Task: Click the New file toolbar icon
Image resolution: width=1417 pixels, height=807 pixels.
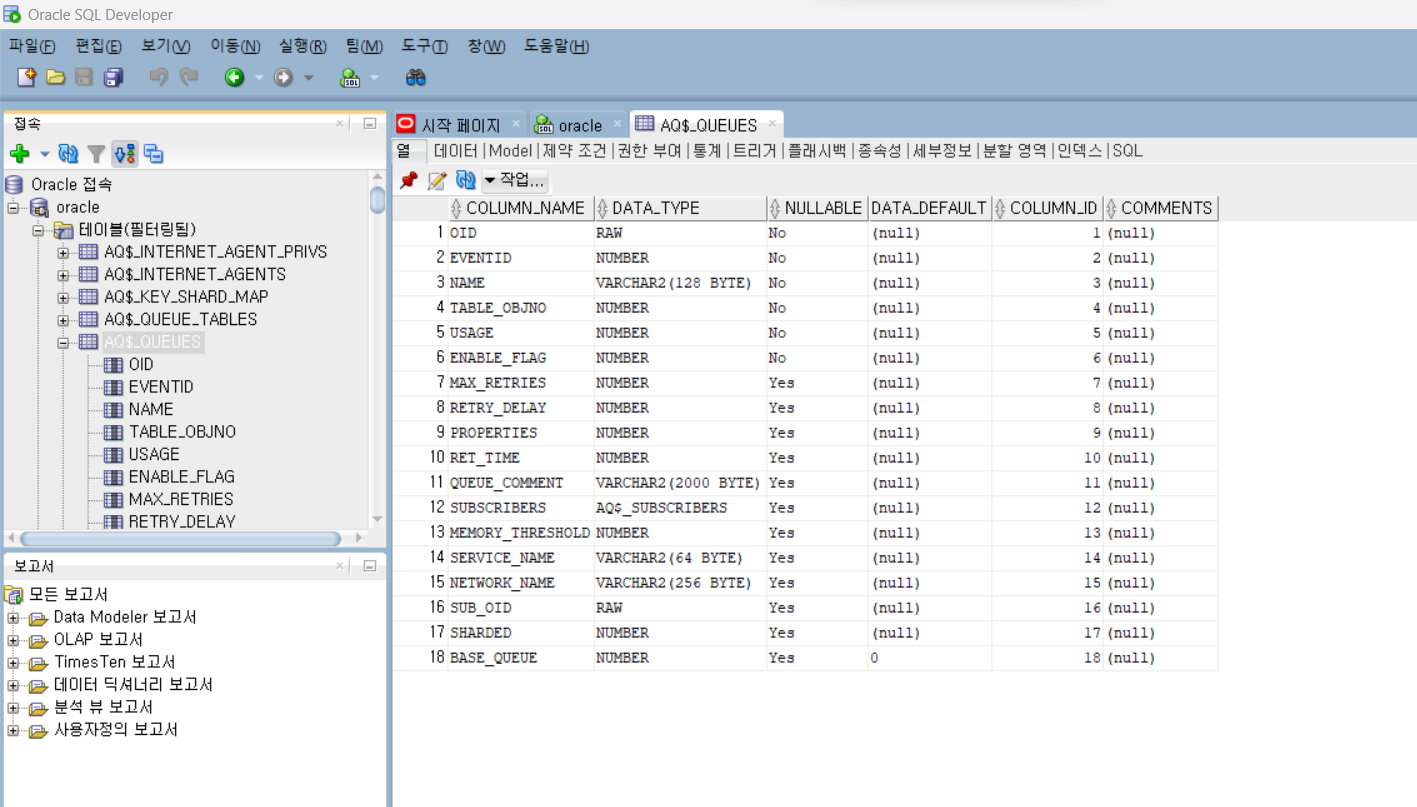Action: point(27,77)
